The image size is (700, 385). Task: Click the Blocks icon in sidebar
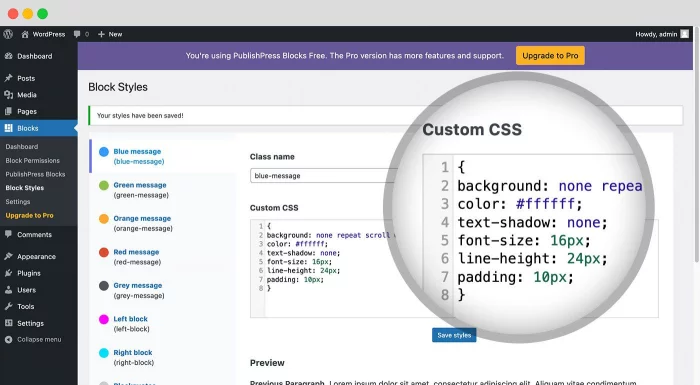(x=8, y=128)
